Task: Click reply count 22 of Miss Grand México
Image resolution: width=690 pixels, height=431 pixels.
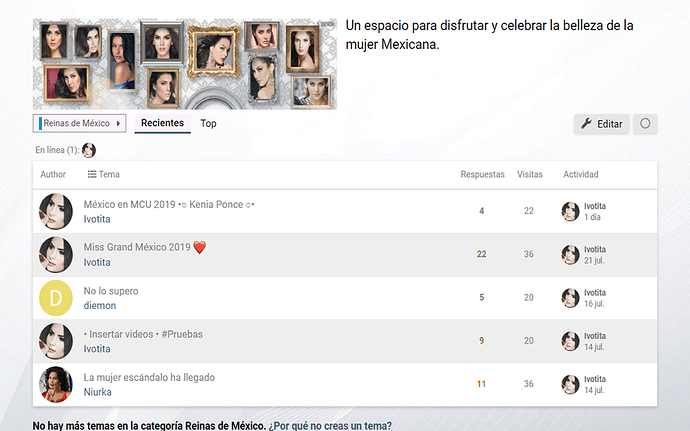Action: 481,254
